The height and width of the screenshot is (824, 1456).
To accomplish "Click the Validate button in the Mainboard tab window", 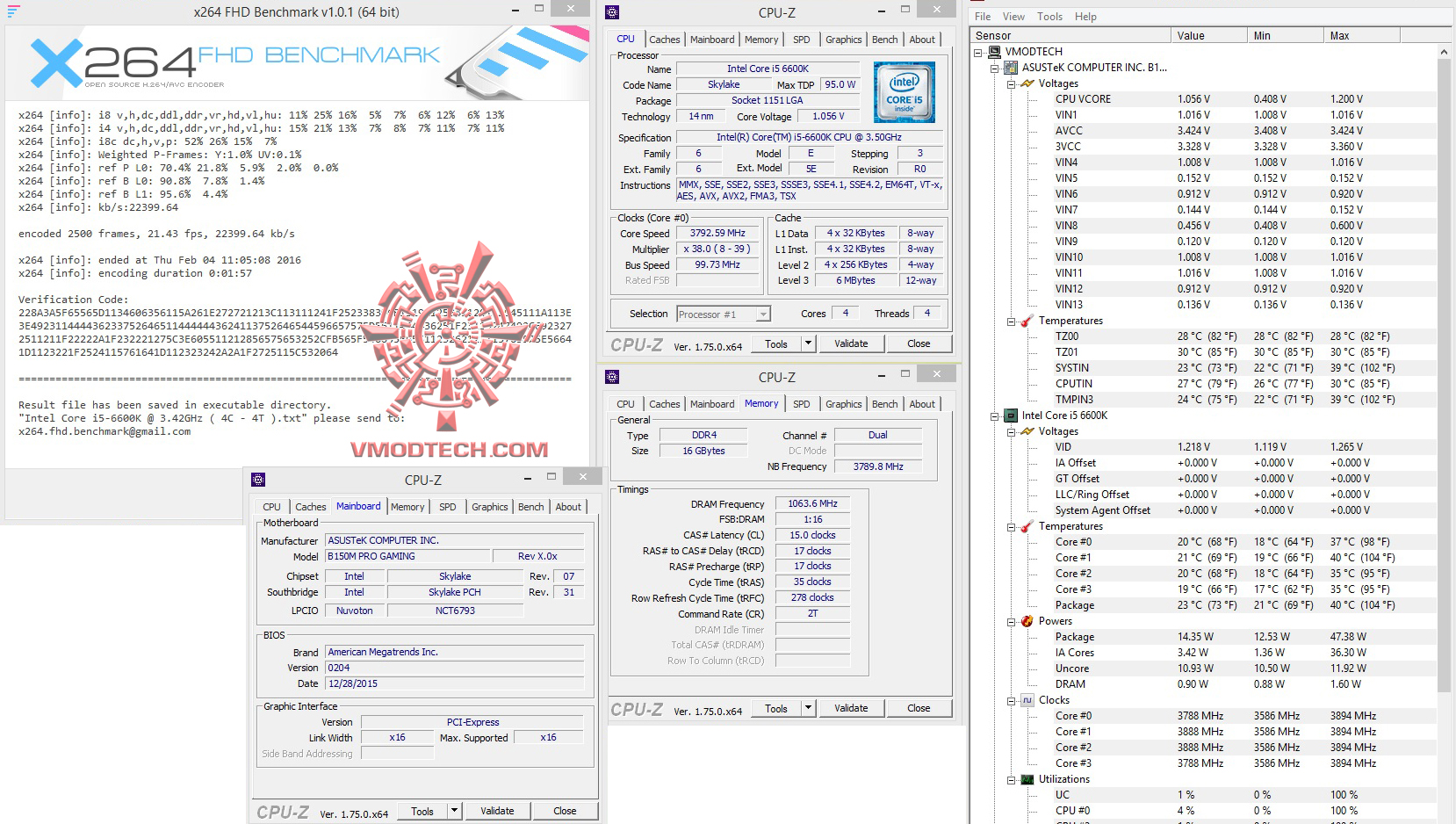I will [497, 811].
